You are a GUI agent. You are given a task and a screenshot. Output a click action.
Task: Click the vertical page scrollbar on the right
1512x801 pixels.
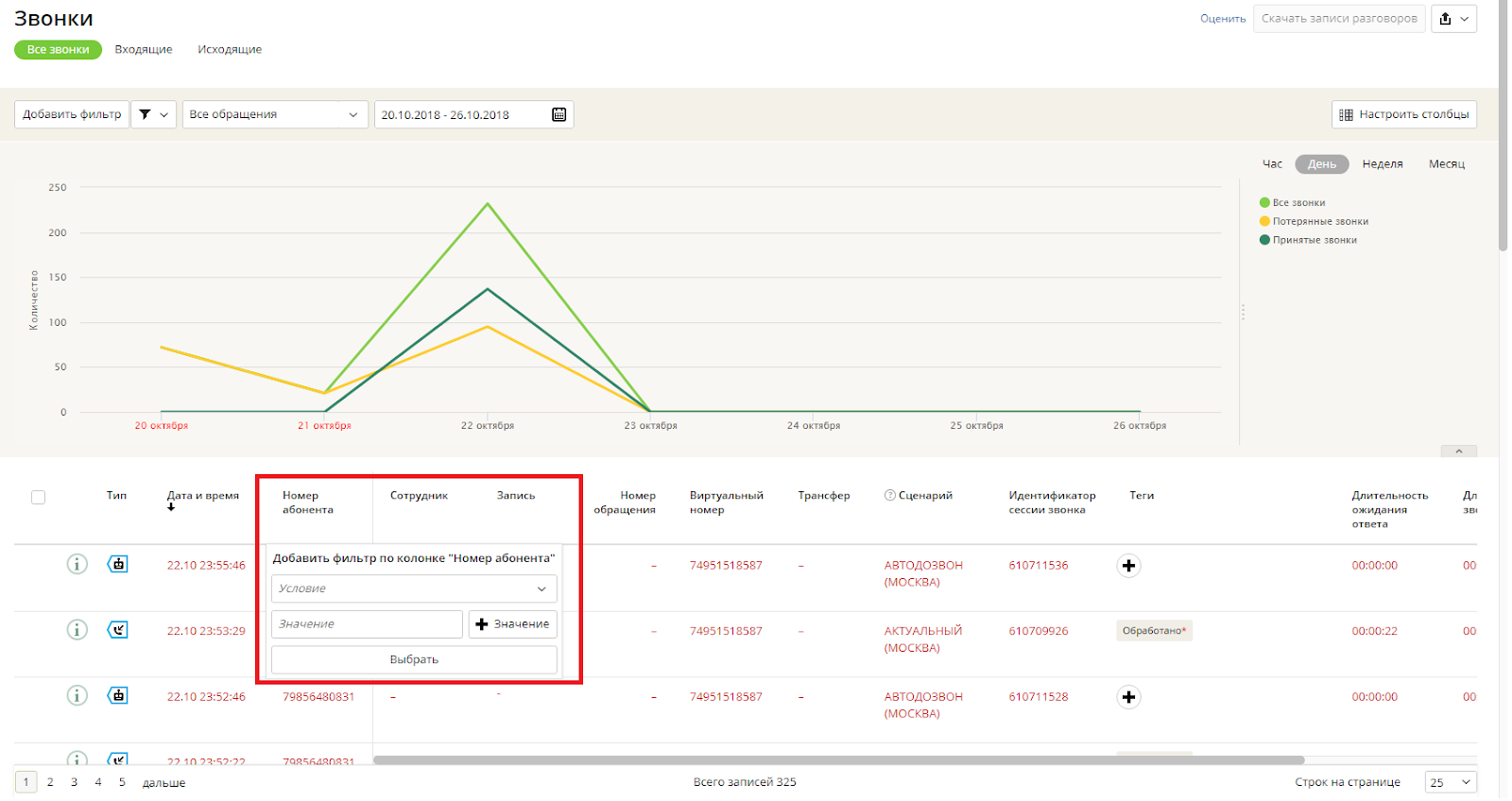(x=1503, y=126)
